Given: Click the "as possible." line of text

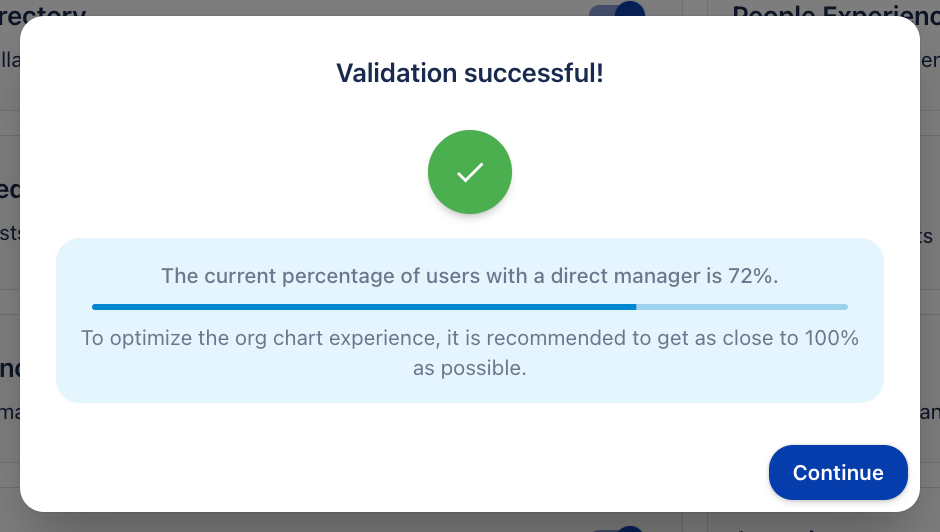Looking at the screenshot, I should (x=469, y=368).
